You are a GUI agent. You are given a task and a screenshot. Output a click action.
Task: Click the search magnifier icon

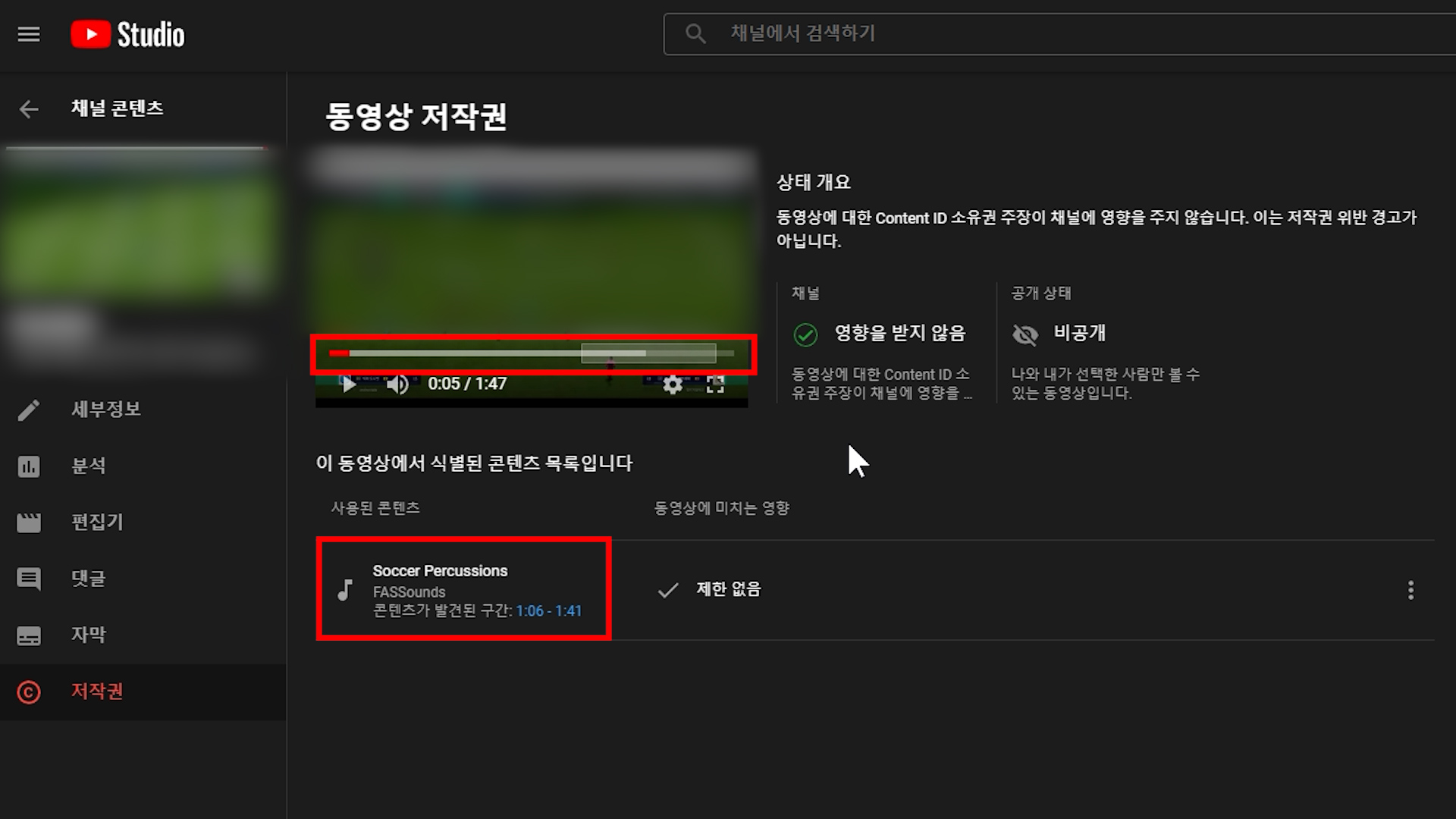click(695, 33)
